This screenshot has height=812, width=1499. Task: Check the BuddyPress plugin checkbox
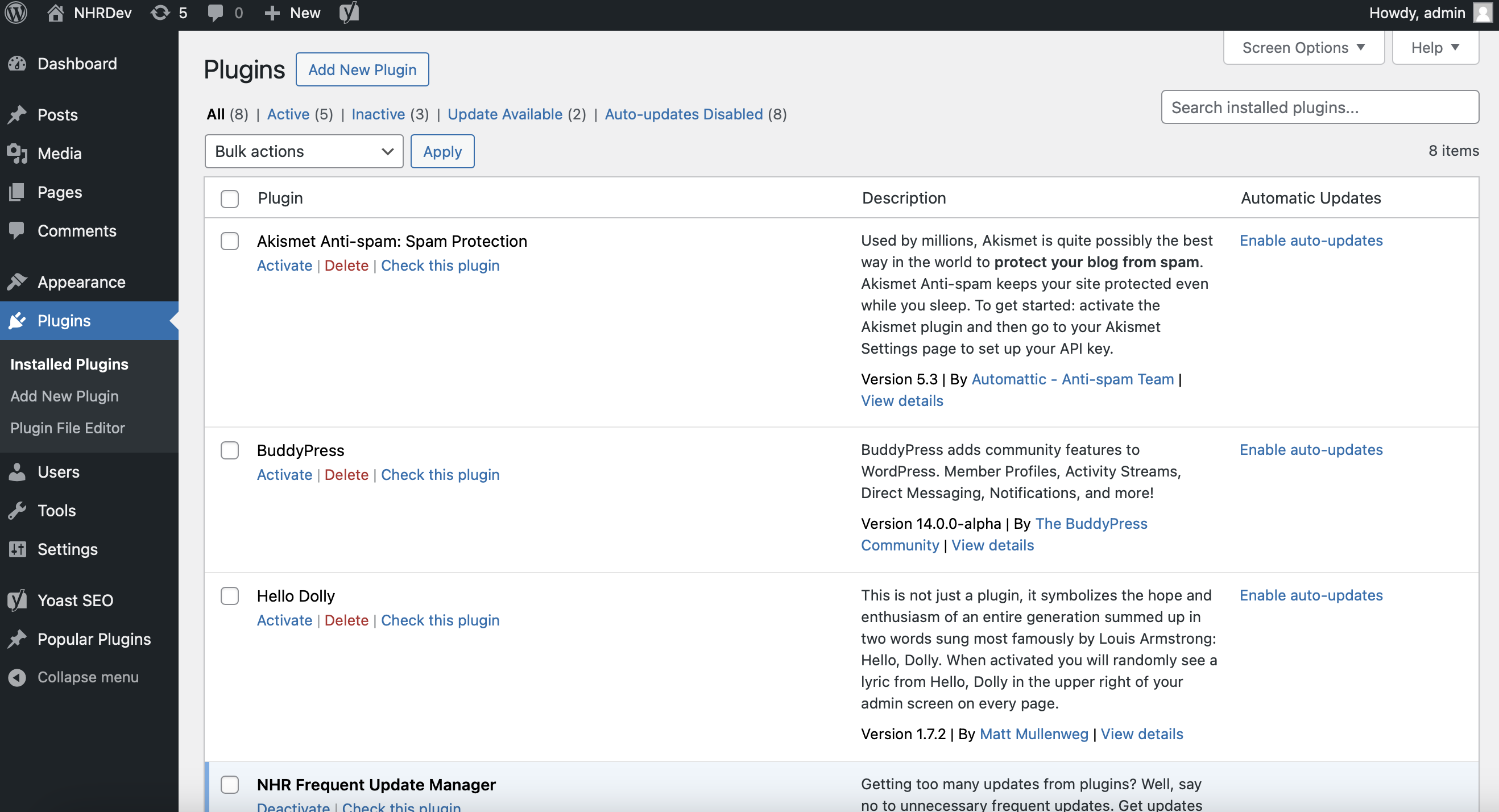tap(230, 450)
